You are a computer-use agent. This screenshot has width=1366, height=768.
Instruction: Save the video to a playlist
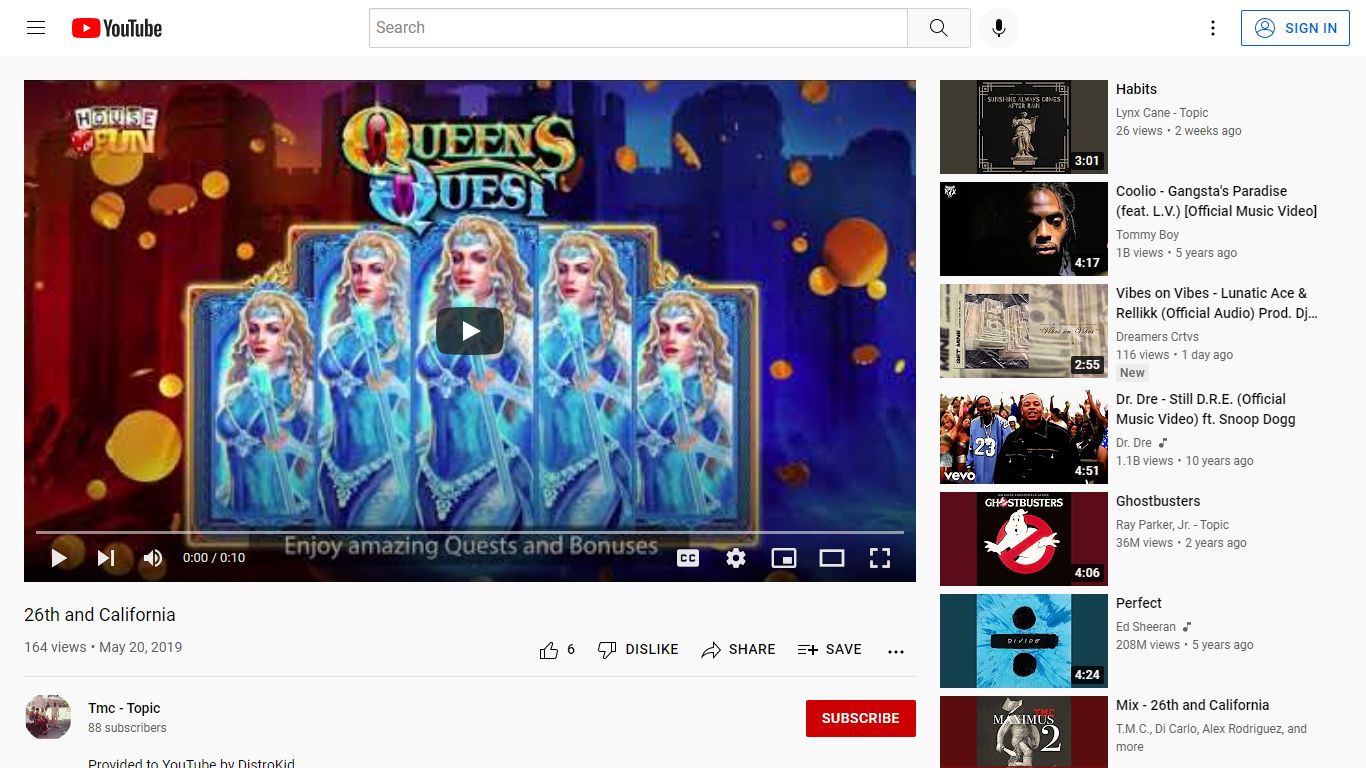[x=830, y=650]
